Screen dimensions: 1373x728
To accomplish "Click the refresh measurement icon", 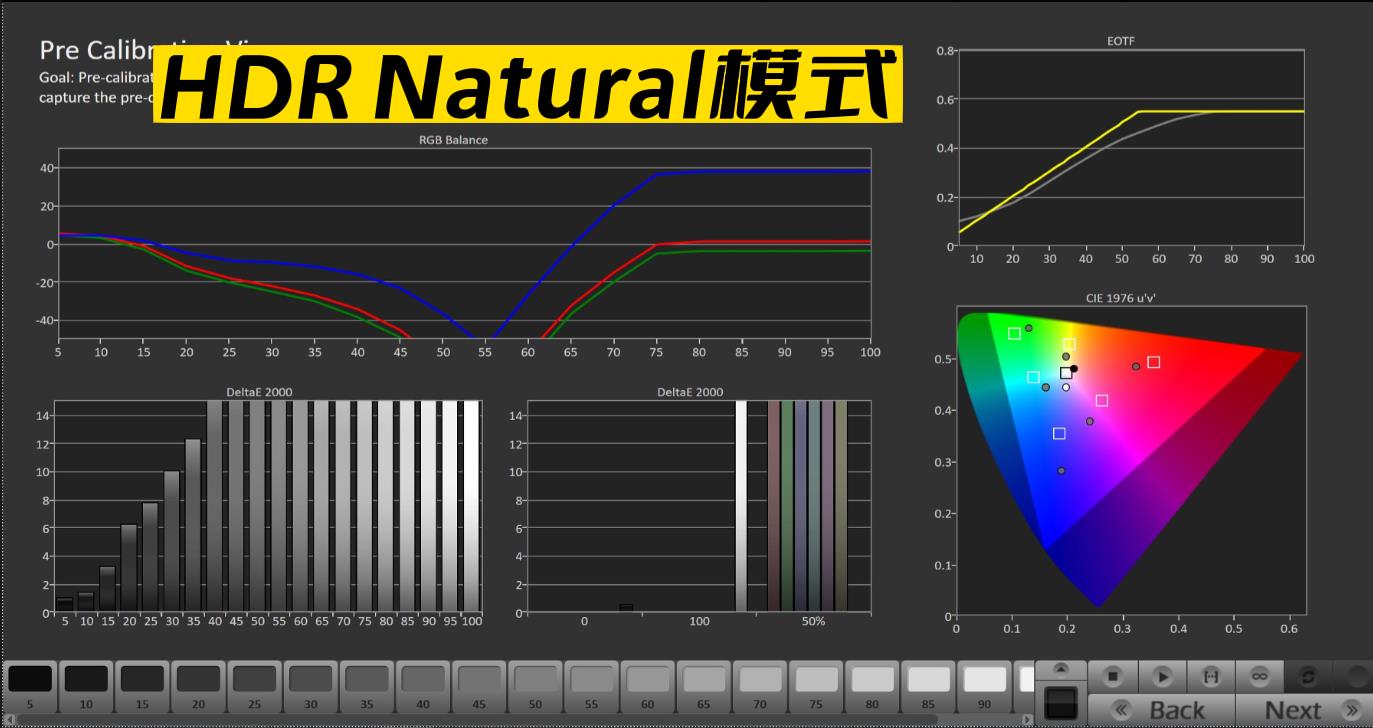I will tap(1309, 676).
